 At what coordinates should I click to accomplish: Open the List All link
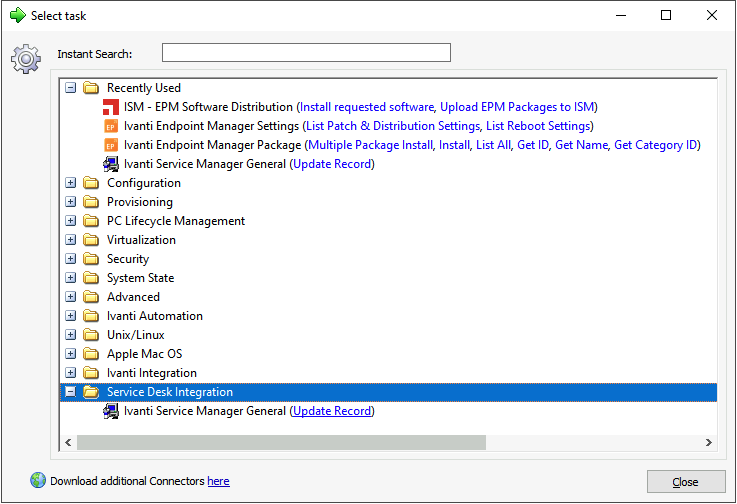(493, 145)
